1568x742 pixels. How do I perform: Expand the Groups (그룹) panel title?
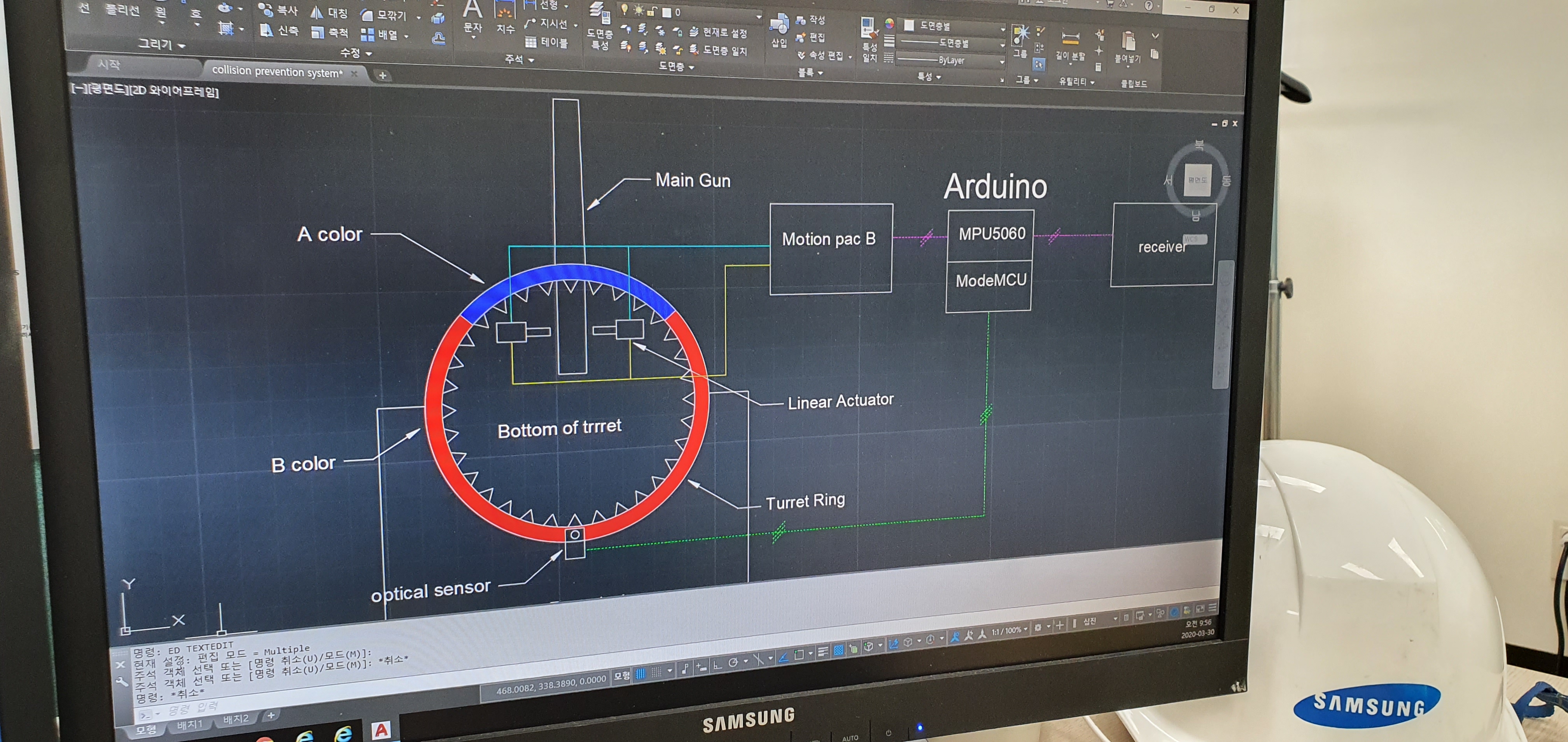[1027, 80]
